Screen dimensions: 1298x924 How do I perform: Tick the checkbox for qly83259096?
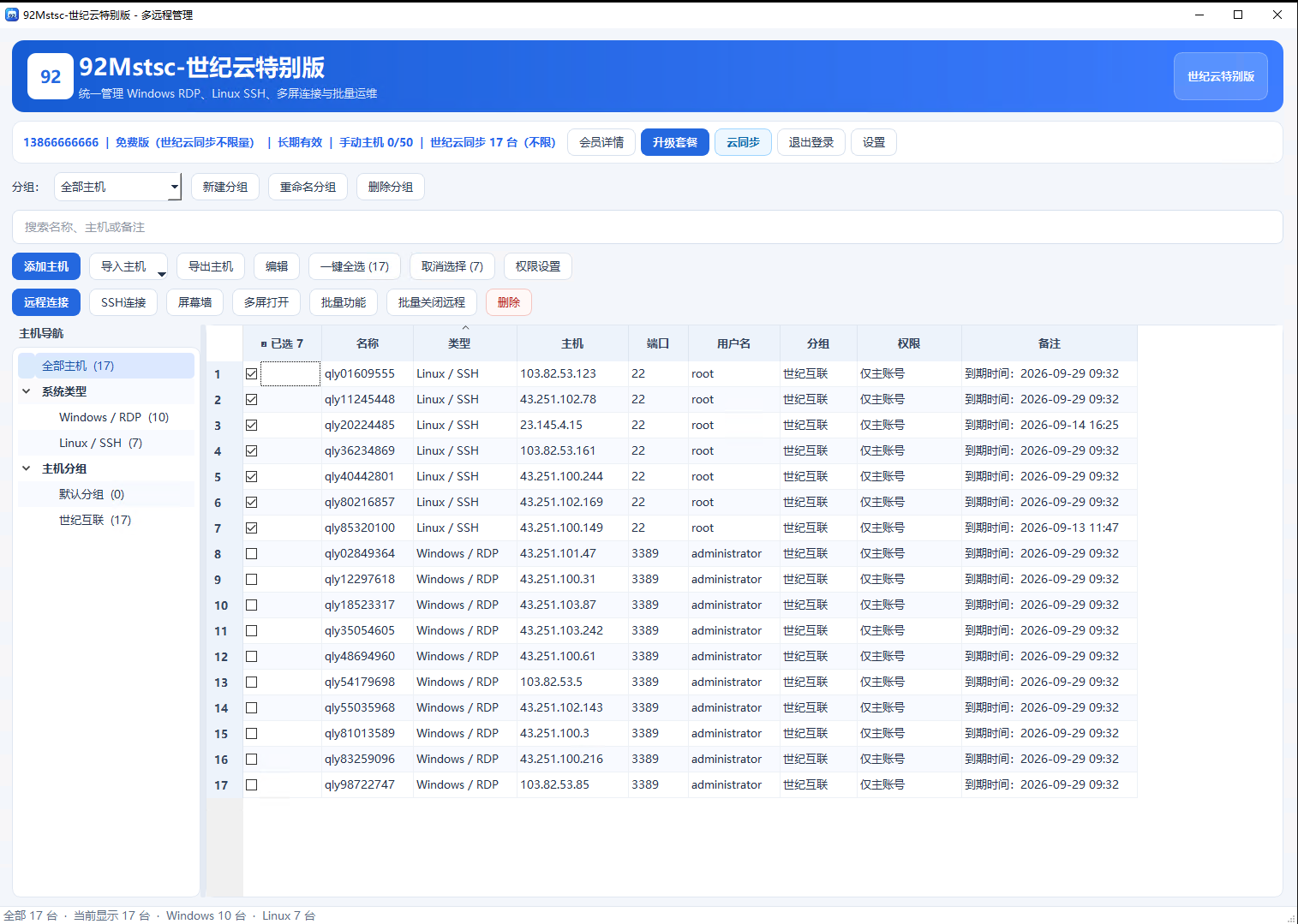pos(251,759)
